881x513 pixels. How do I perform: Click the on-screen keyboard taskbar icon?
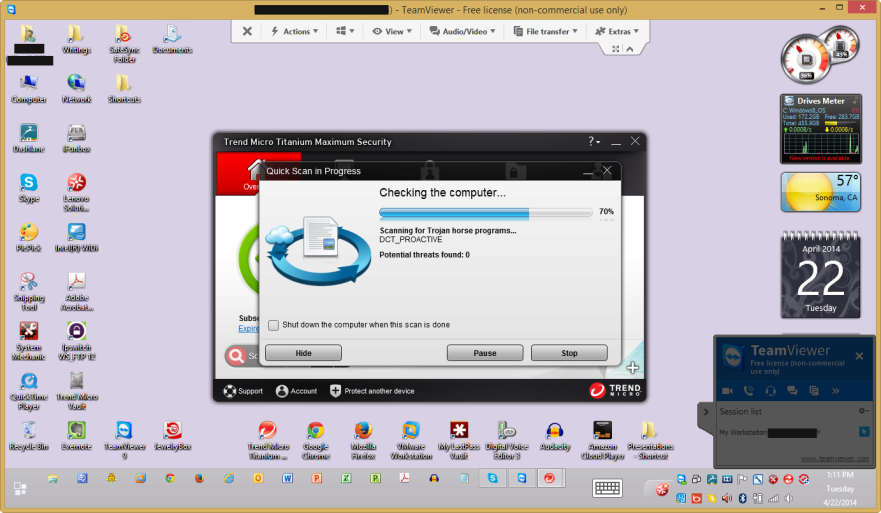[608, 487]
